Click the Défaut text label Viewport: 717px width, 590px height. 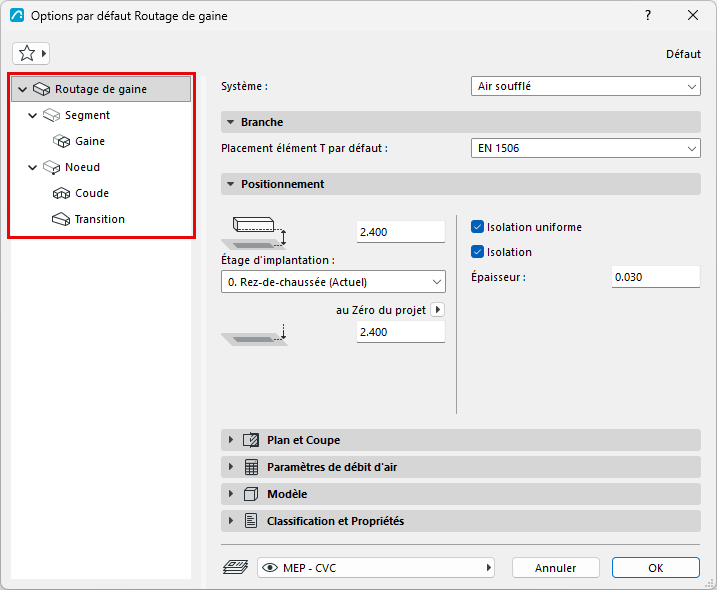tap(683, 54)
